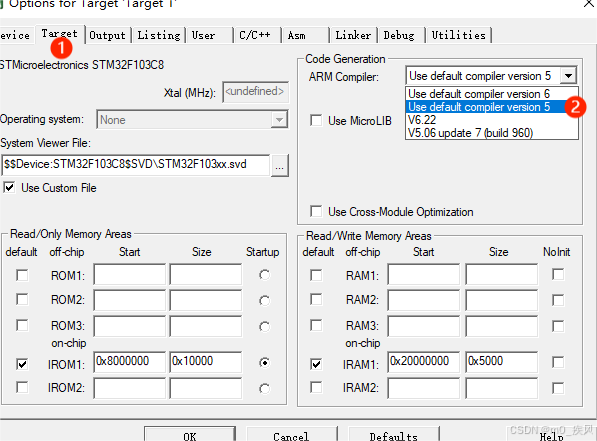Switch to the Linker tab
Screen dimensions: 597x441
pos(353,35)
